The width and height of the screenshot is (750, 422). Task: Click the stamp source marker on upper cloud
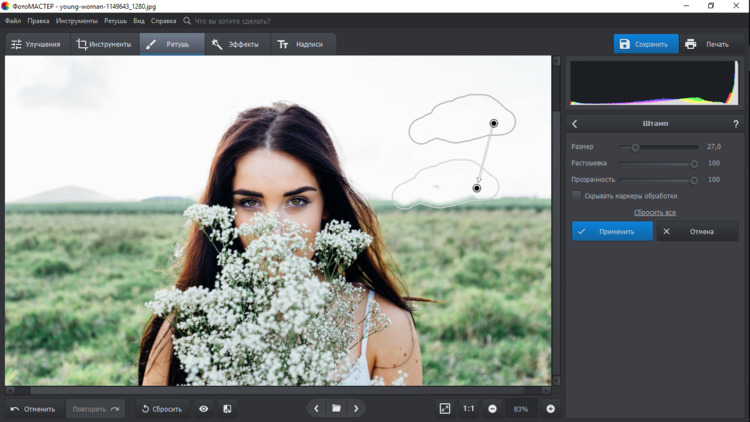[494, 123]
